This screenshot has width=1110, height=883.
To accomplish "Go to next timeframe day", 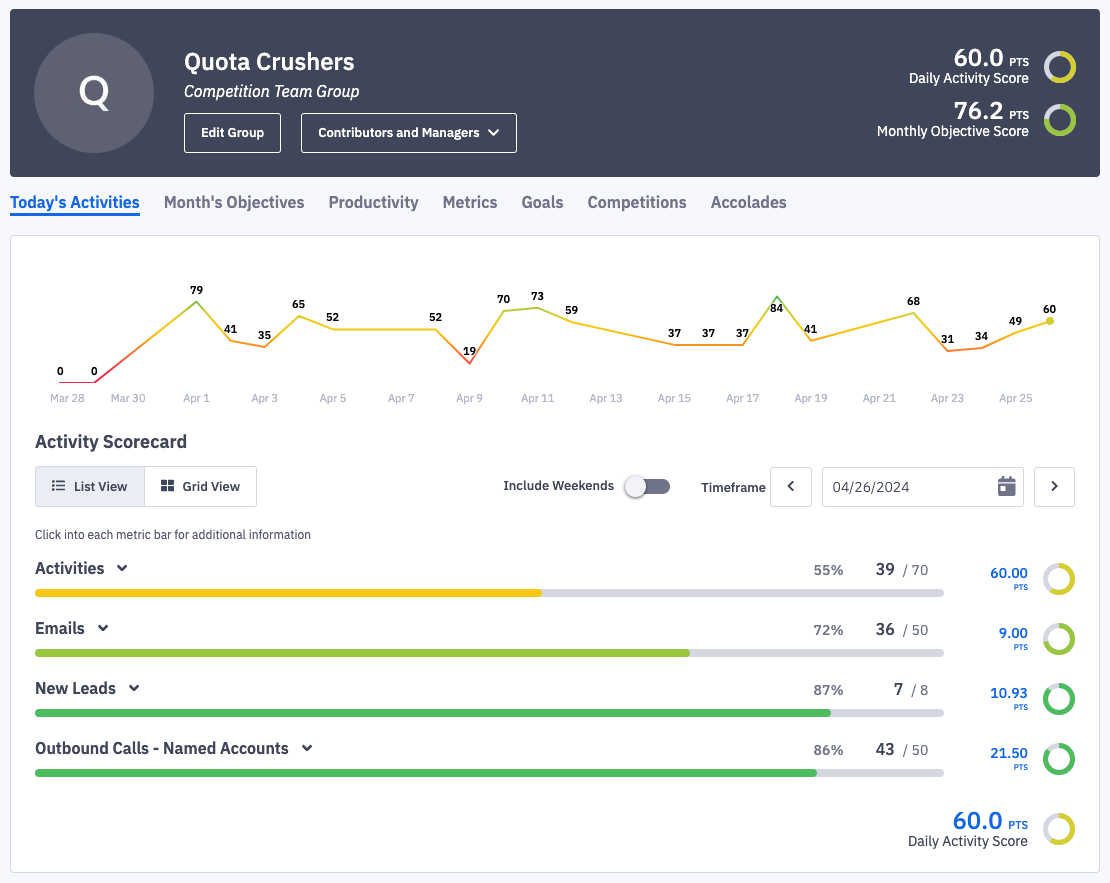I will click(1054, 487).
